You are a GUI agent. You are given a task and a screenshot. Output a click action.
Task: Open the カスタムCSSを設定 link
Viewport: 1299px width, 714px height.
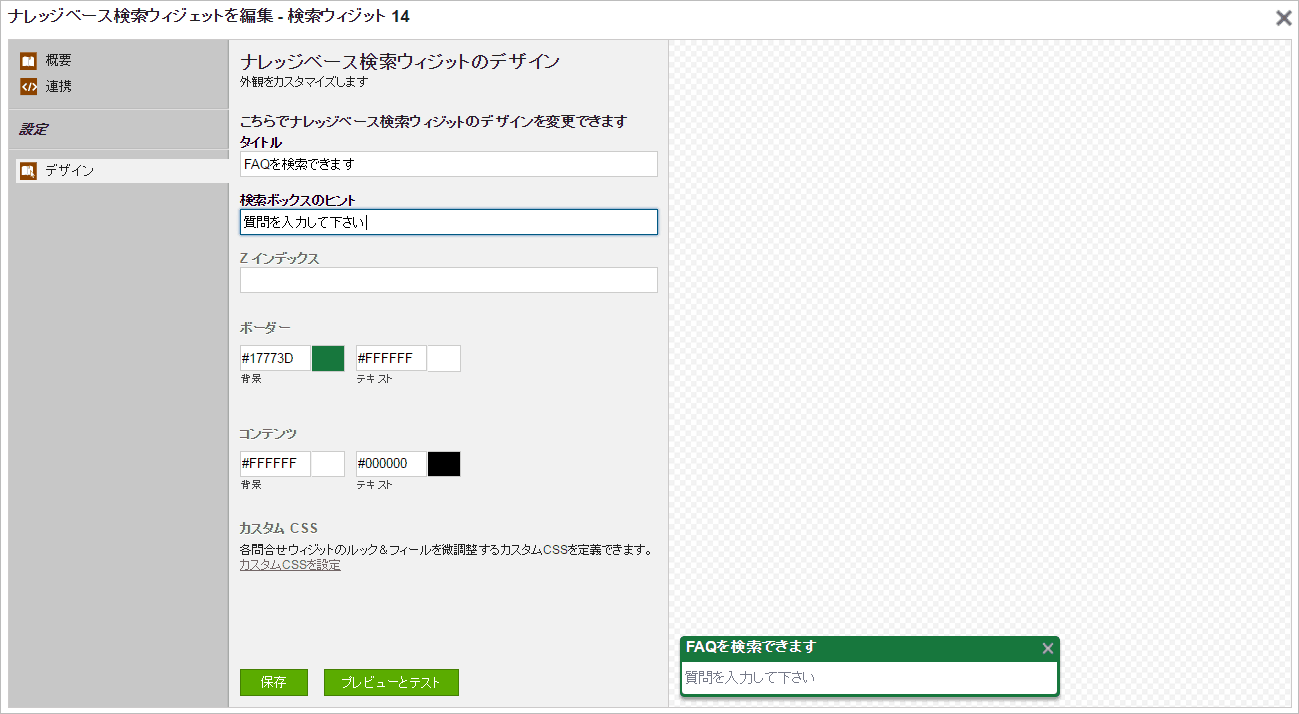[x=290, y=565]
